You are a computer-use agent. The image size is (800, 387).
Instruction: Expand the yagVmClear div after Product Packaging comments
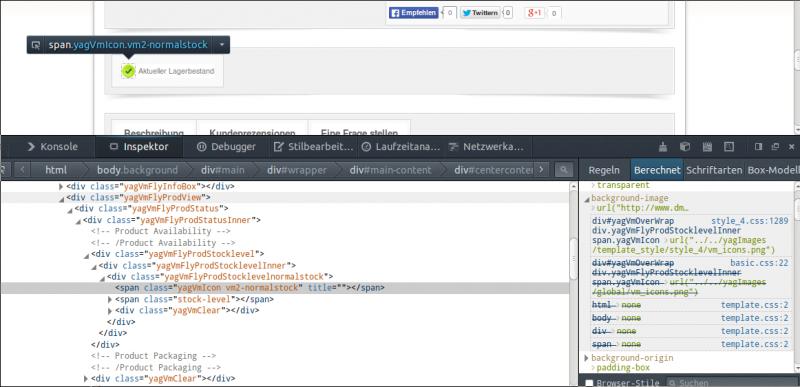86,379
